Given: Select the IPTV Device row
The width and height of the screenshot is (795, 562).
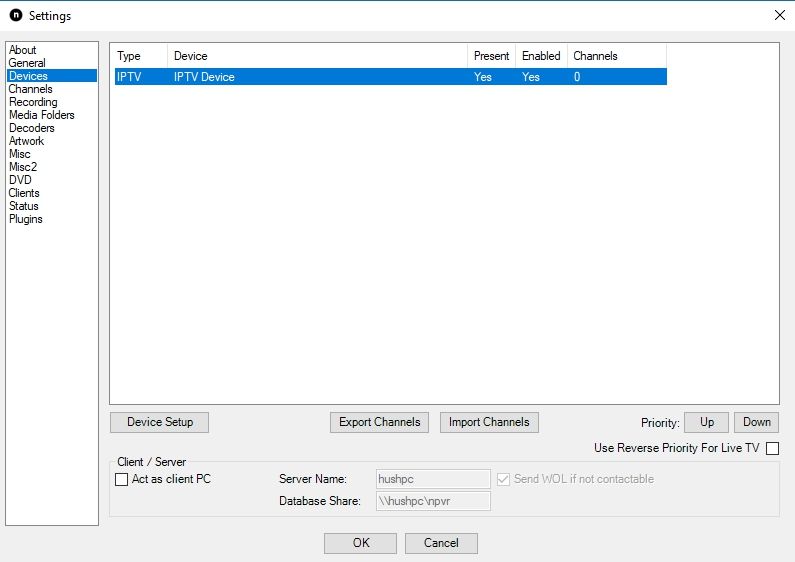Looking at the screenshot, I should pyautogui.click(x=390, y=77).
